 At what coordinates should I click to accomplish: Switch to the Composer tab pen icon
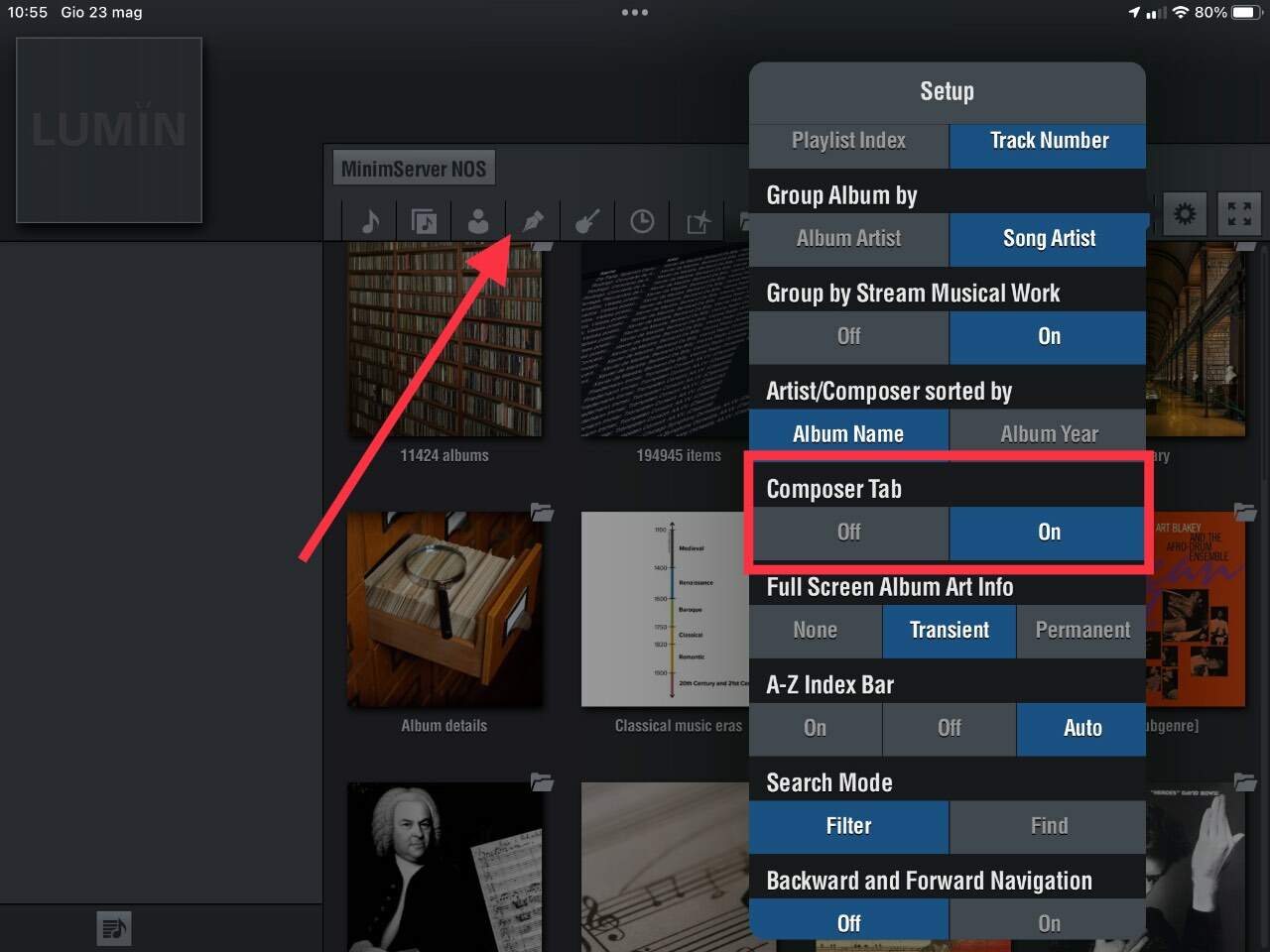pos(533,220)
